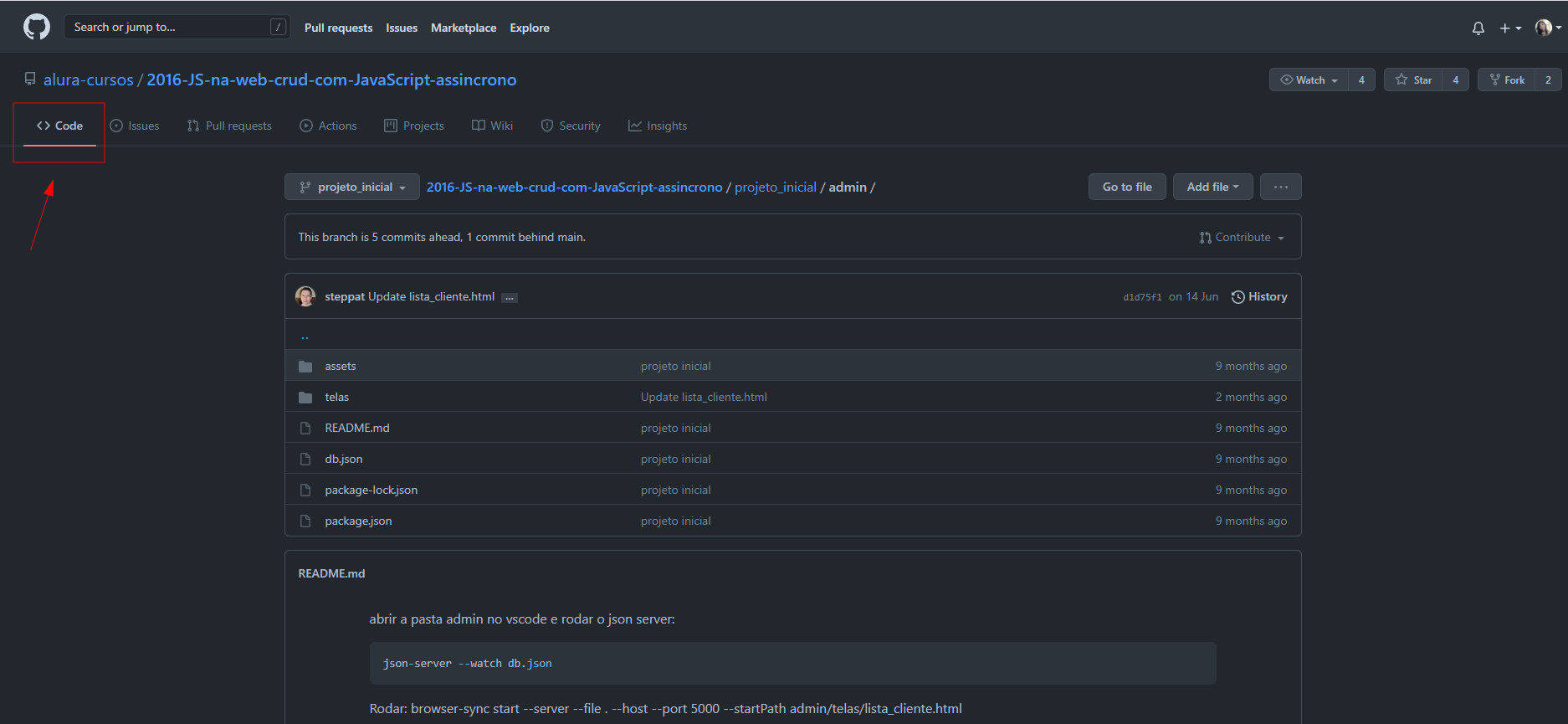Viewport: 1568px width, 724px height.
Task: Click '2 months ago' in telas row
Action: (x=1251, y=398)
